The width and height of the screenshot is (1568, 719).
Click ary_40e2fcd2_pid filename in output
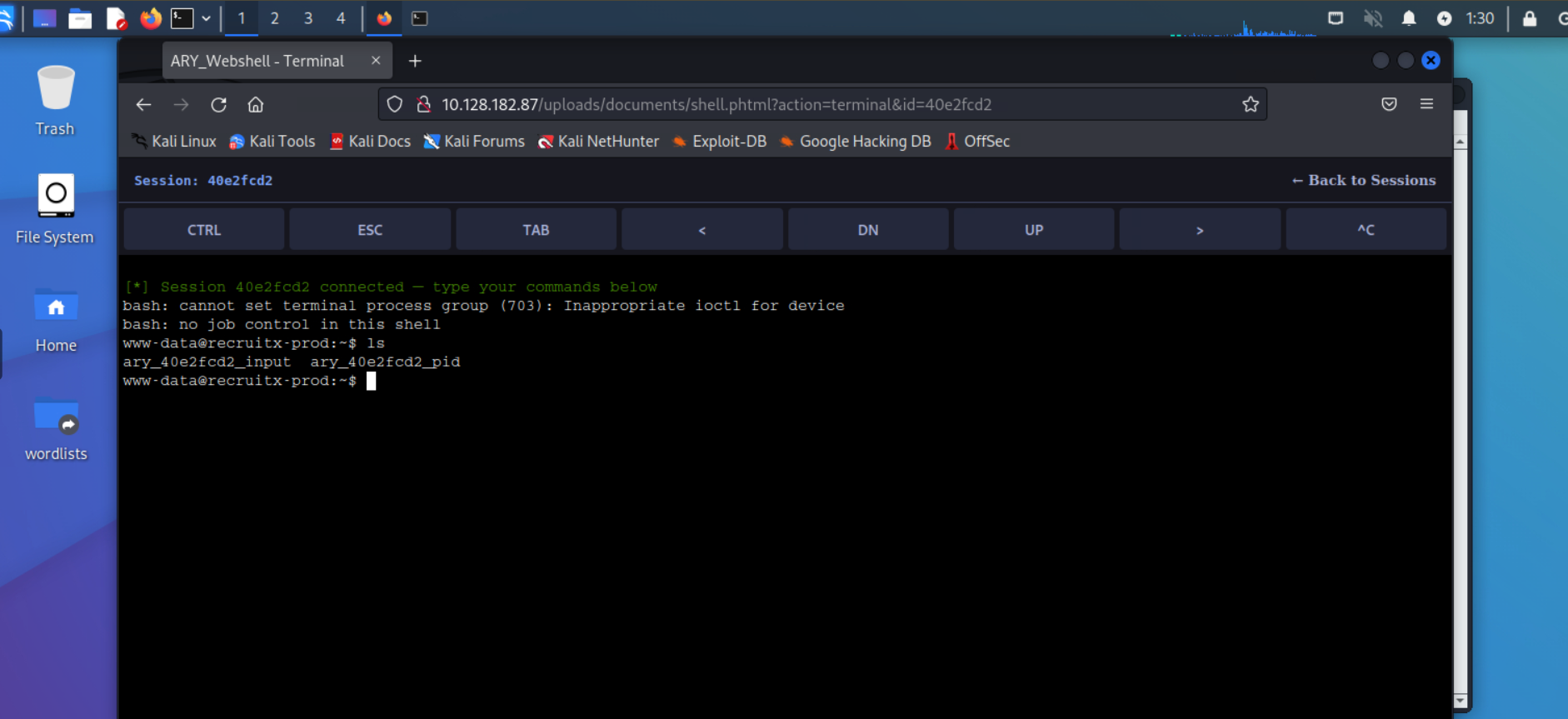click(385, 362)
